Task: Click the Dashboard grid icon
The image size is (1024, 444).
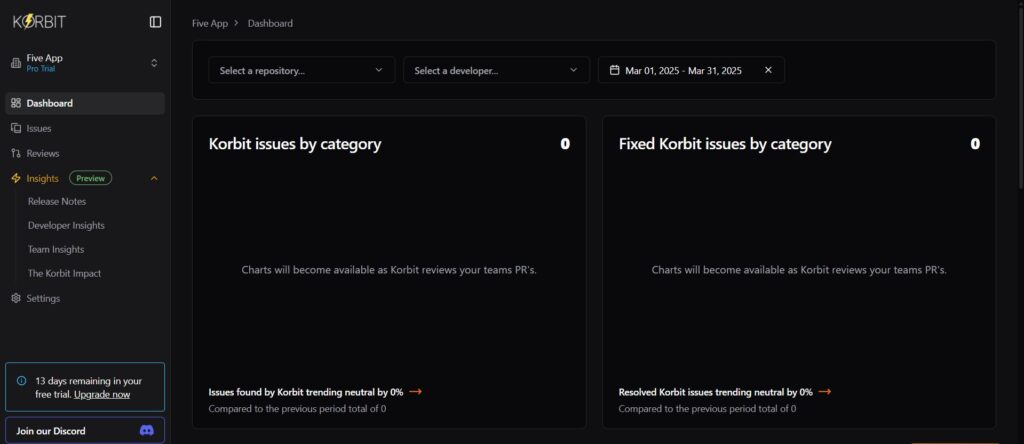Action: [x=16, y=103]
